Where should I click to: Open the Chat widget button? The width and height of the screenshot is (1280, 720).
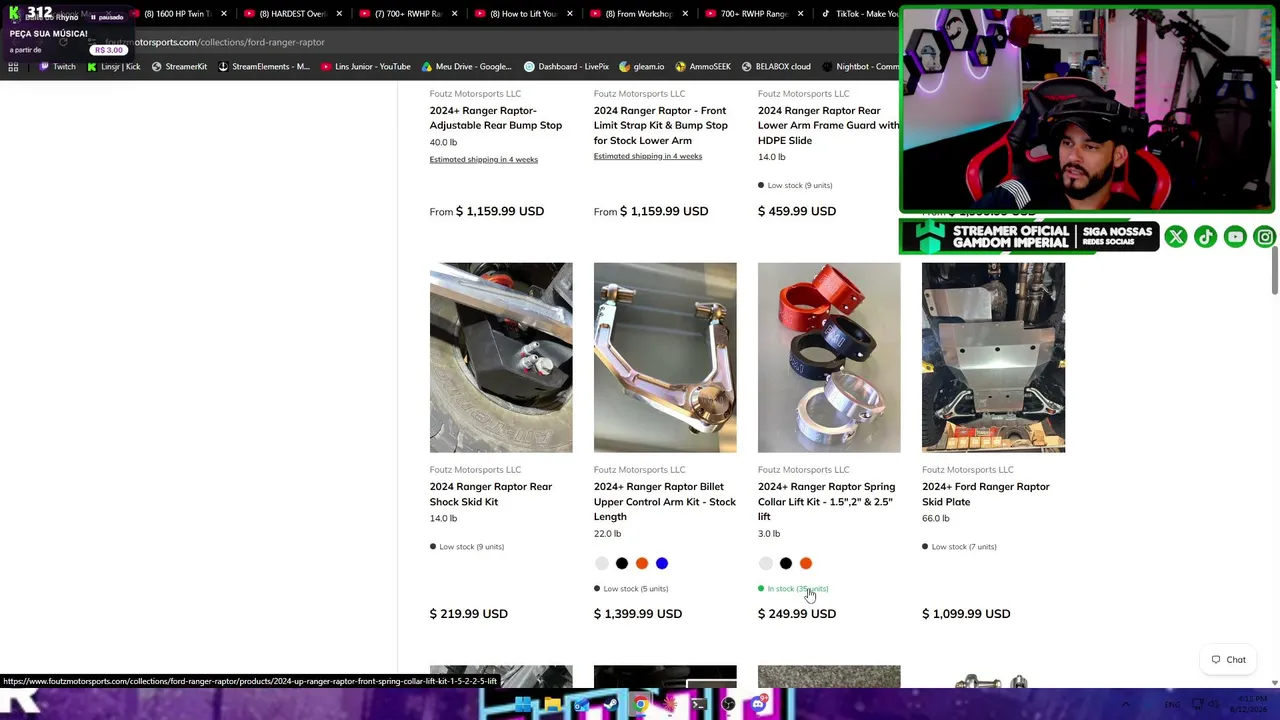(1229, 660)
